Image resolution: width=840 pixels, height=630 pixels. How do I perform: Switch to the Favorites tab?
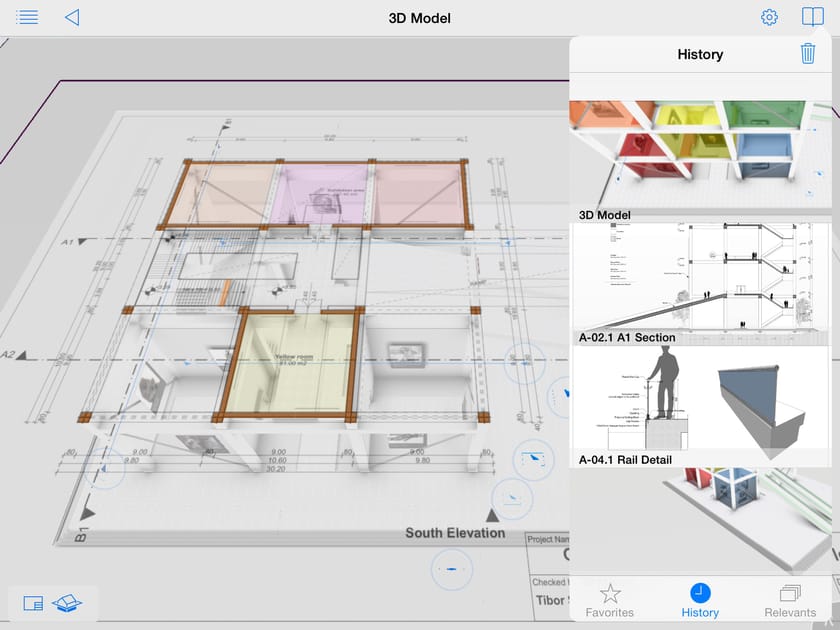pyautogui.click(x=611, y=601)
